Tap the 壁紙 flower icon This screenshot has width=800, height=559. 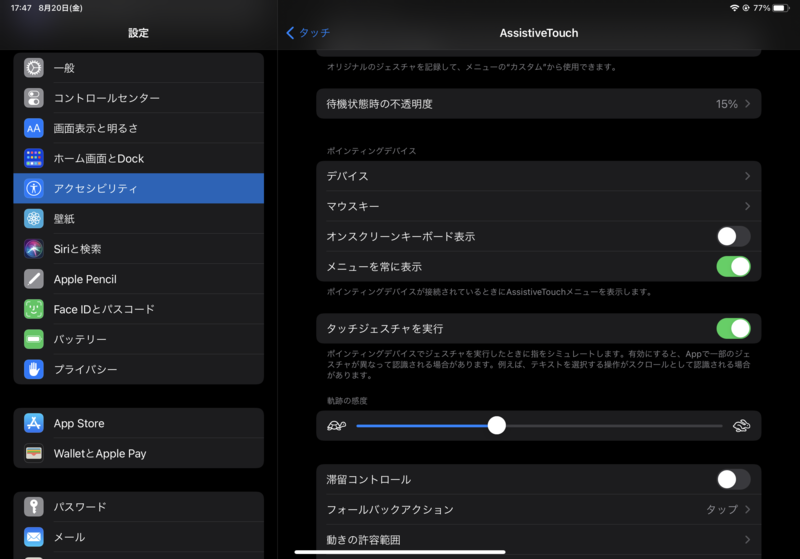coord(34,219)
